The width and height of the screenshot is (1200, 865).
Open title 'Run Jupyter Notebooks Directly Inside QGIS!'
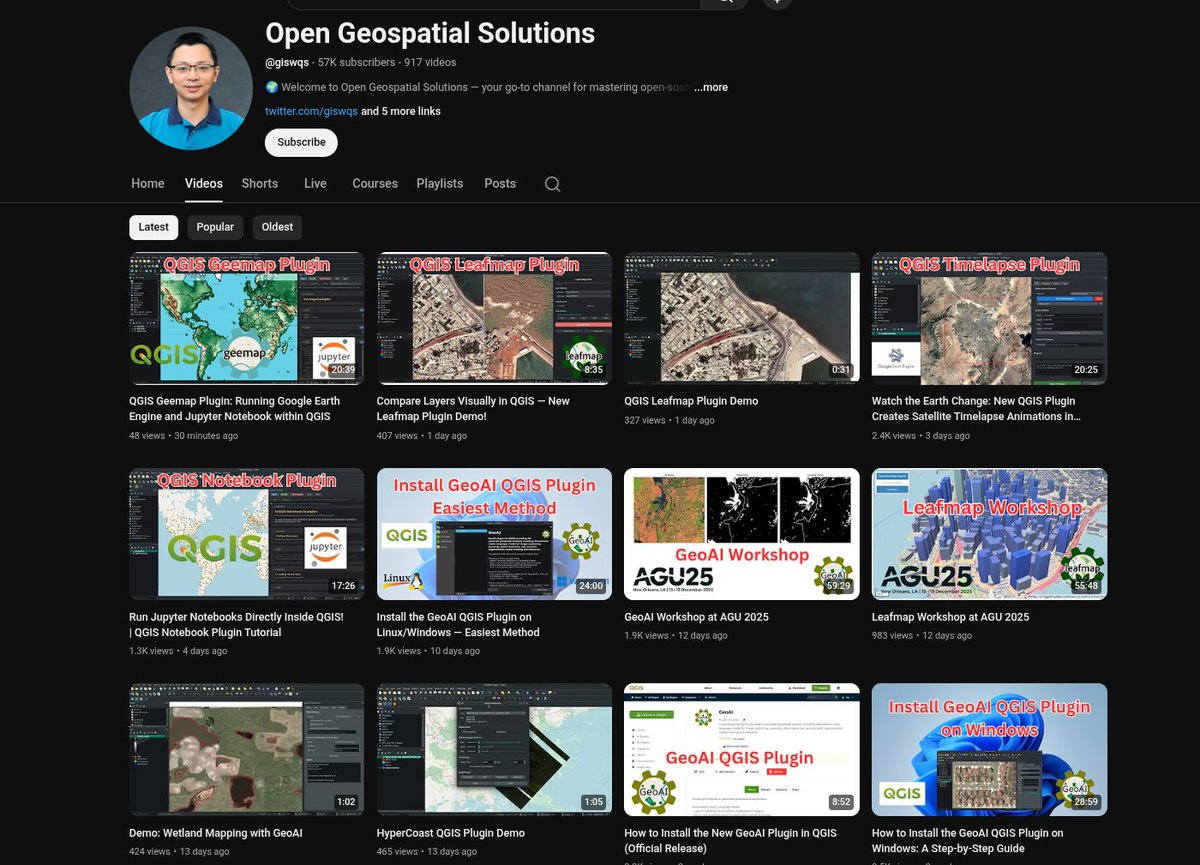pyautogui.click(x=236, y=624)
